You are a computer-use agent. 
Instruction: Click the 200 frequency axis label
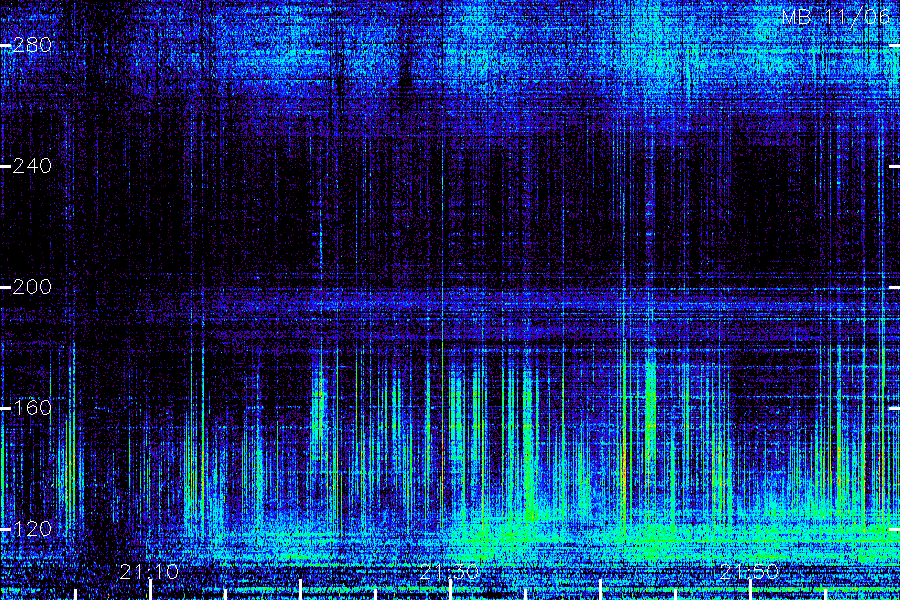point(32,287)
